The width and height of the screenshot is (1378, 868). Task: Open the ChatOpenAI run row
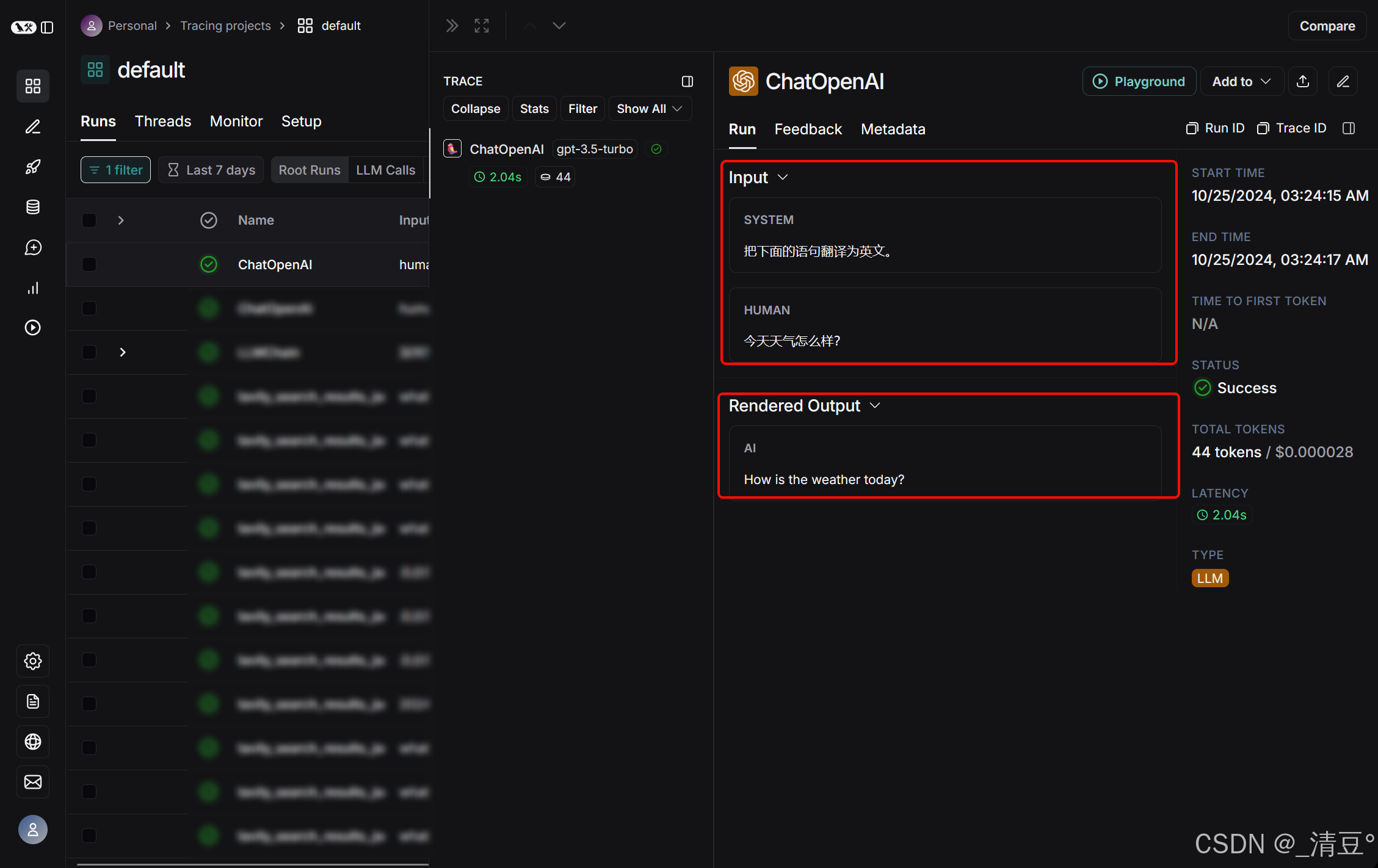(248, 264)
